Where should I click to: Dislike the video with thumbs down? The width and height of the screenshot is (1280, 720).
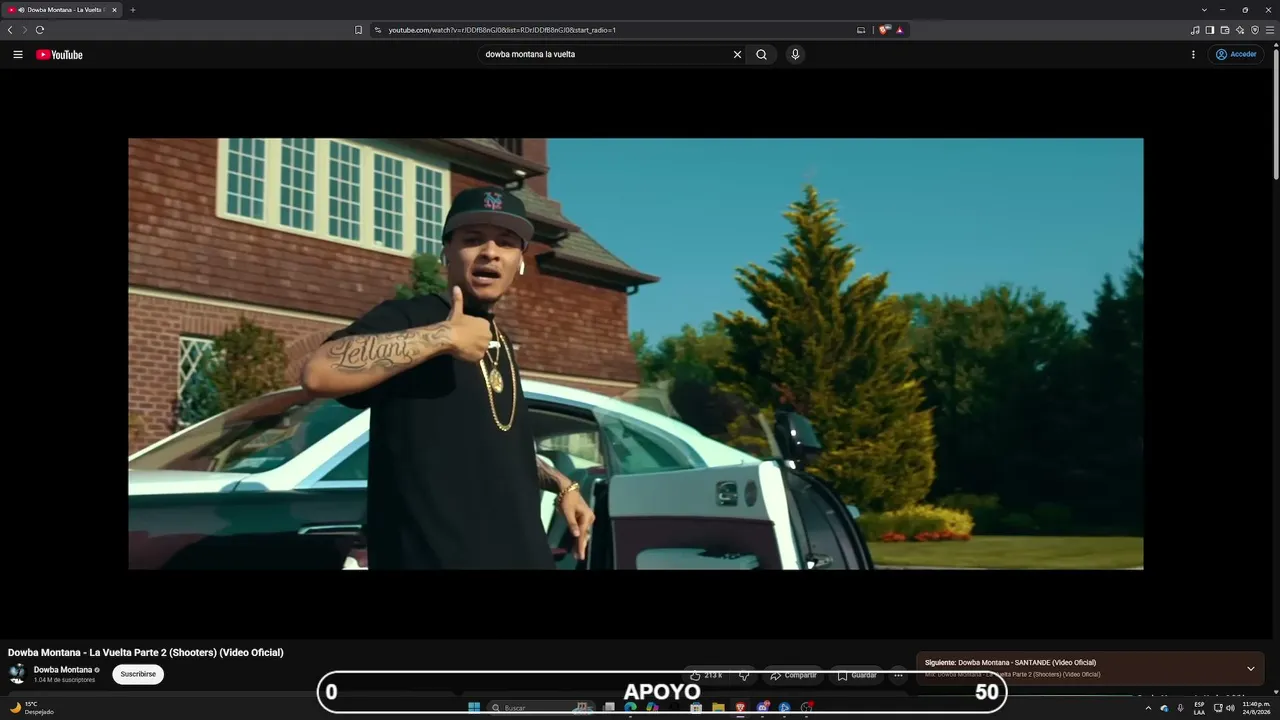pyautogui.click(x=744, y=675)
